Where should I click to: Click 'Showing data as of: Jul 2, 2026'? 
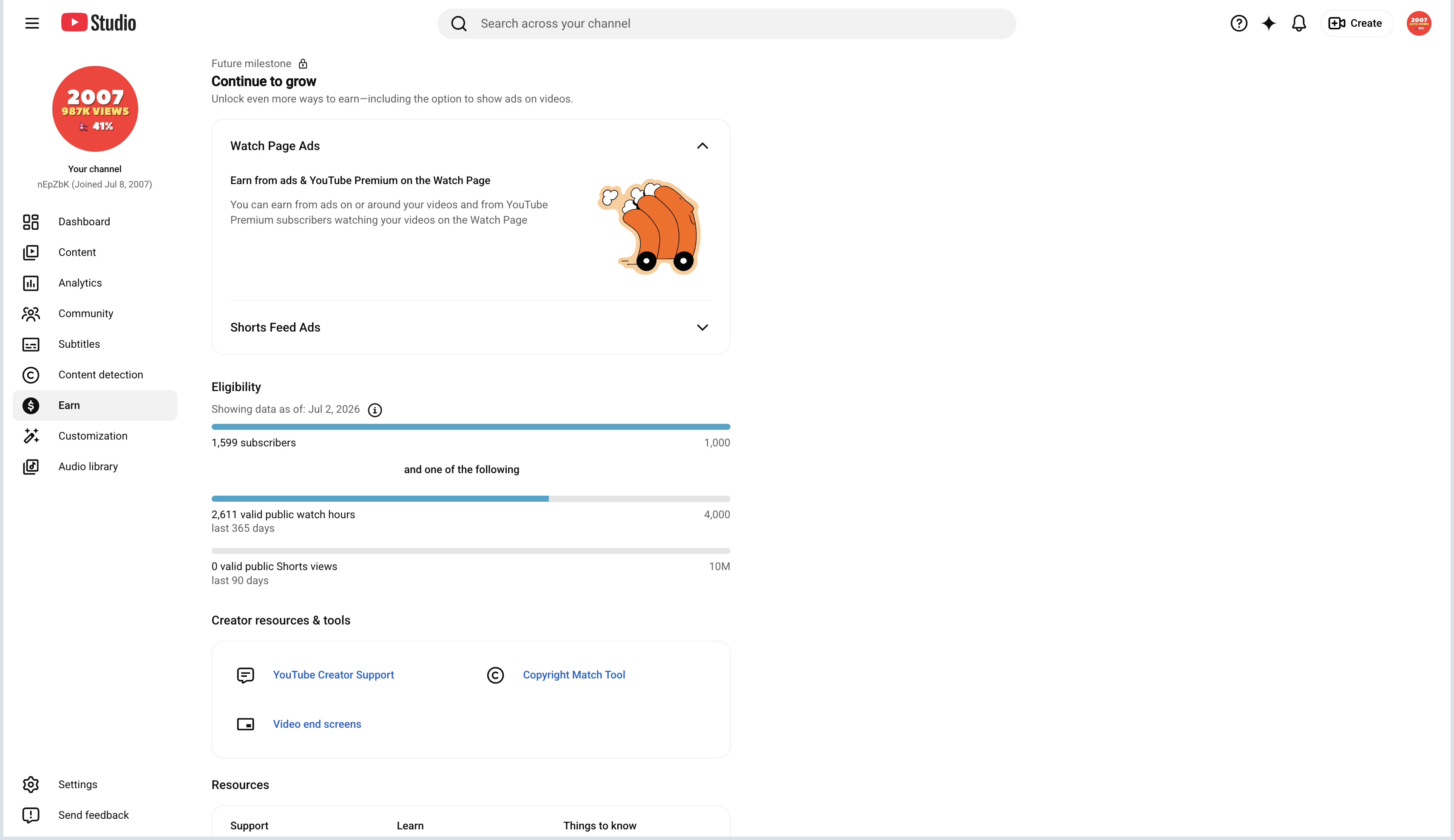[286, 409]
